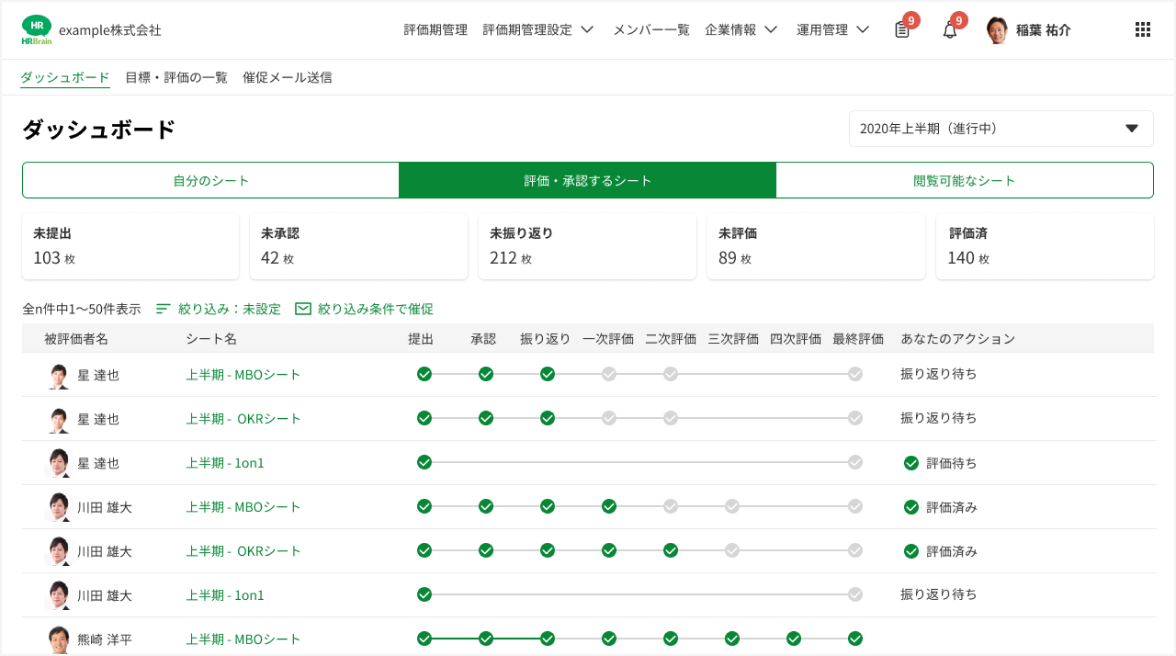The width and height of the screenshot is (1176, 656).
Task: Click the example株式会社 company name
Action: click(110, 30)
